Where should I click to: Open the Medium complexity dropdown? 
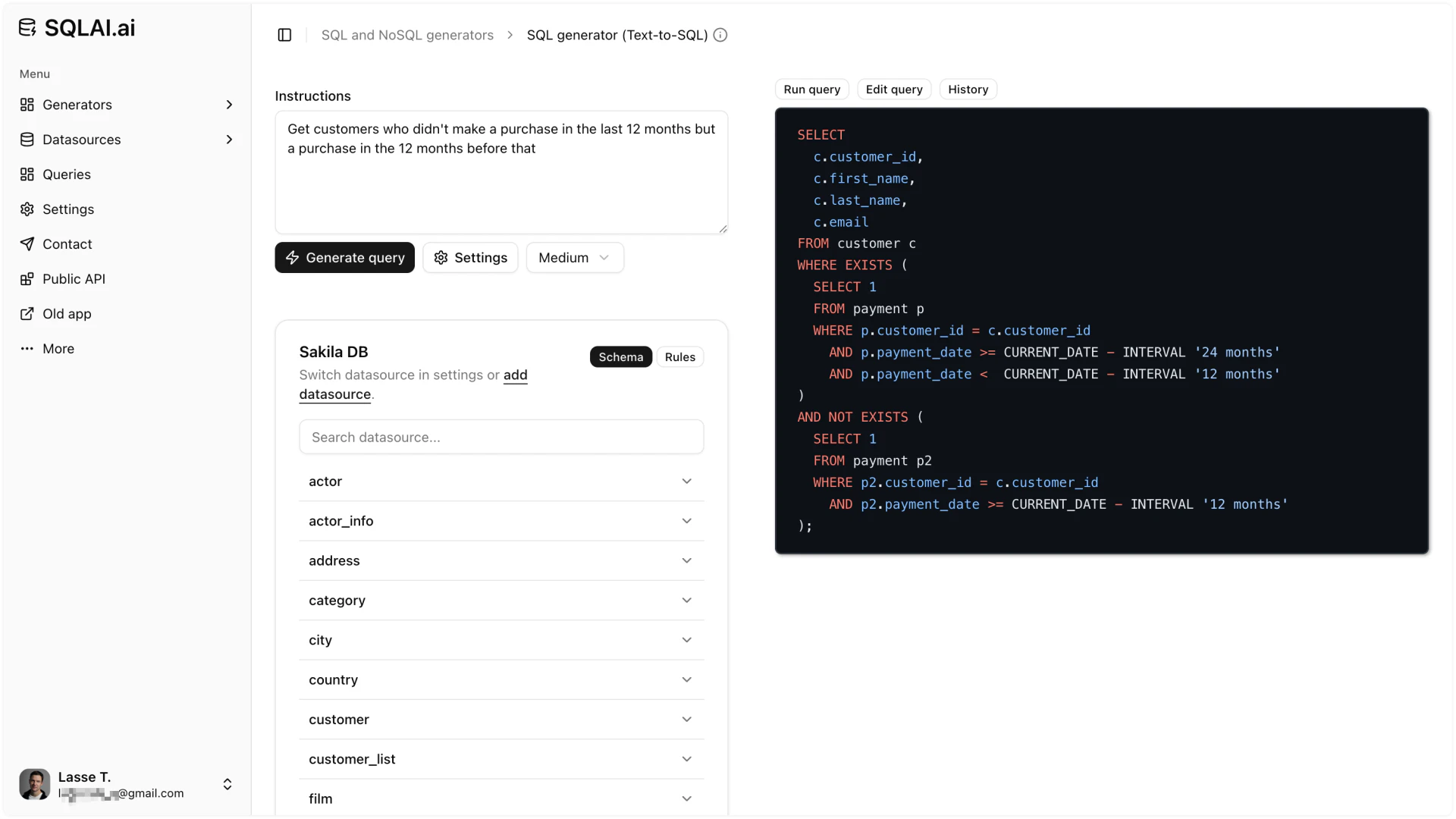(x=574, y=257)
